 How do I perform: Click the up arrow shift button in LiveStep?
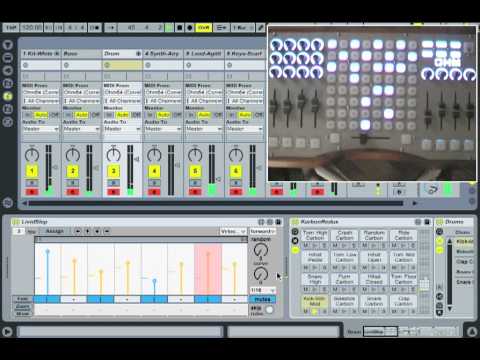coord(87,231)
